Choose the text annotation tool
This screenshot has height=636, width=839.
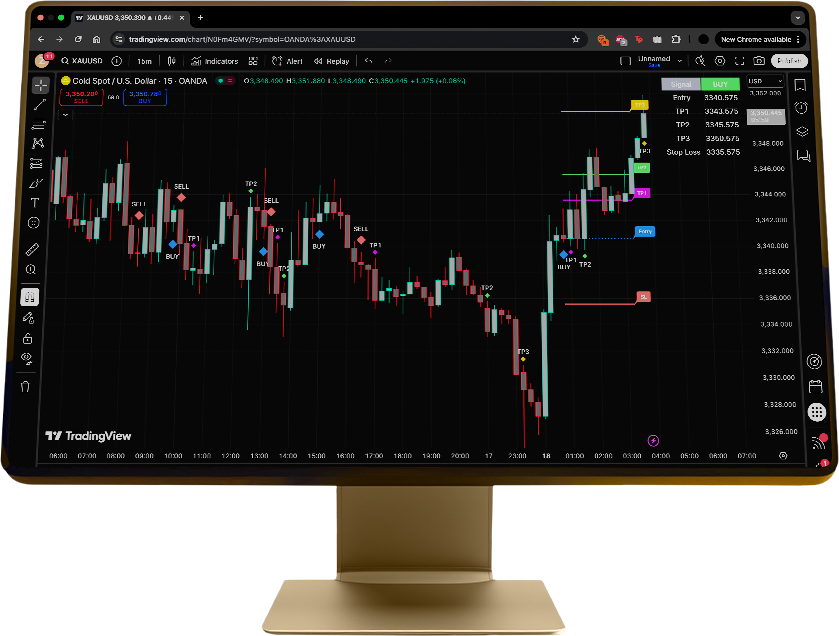coord(35,203)
